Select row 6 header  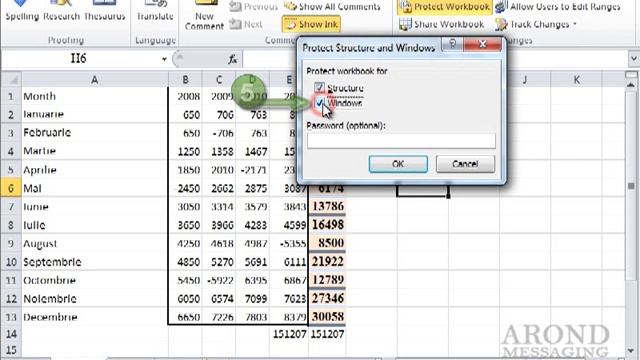pos(11,188)
